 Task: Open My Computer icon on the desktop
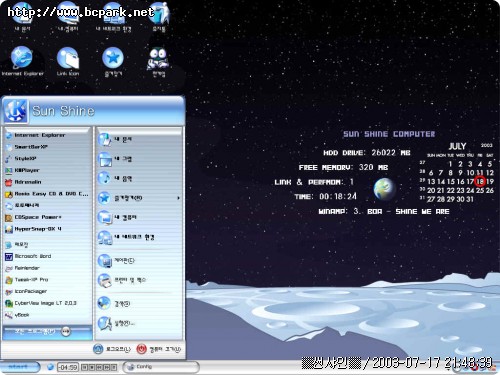[68, 17]
